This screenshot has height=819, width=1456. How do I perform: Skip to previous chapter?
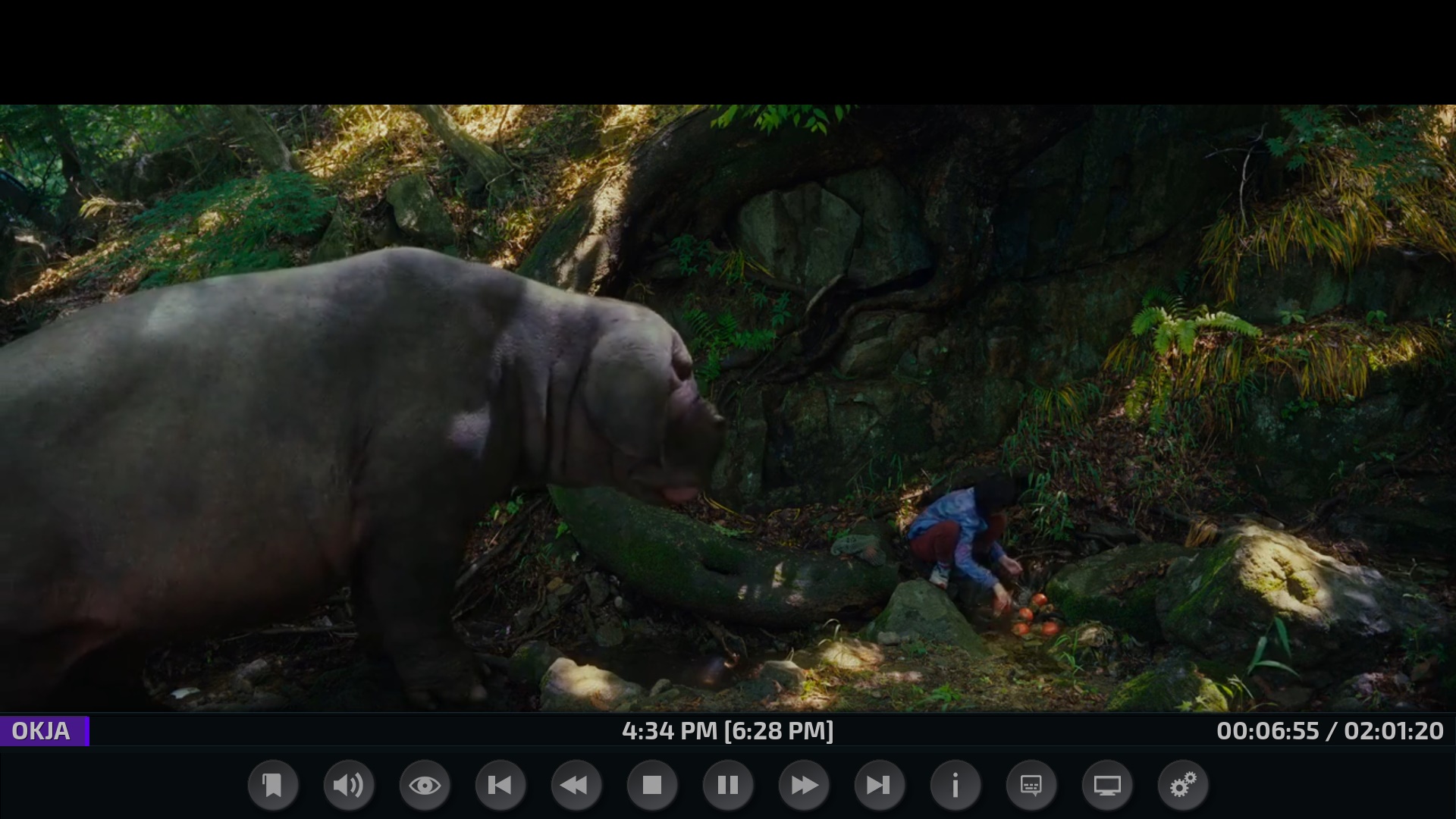[x=500, y=785]
